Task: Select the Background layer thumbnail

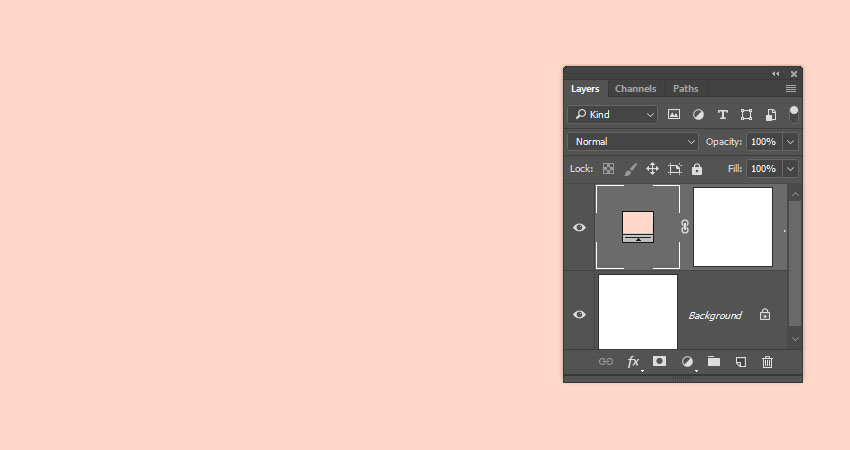Action: click(638, 312)
